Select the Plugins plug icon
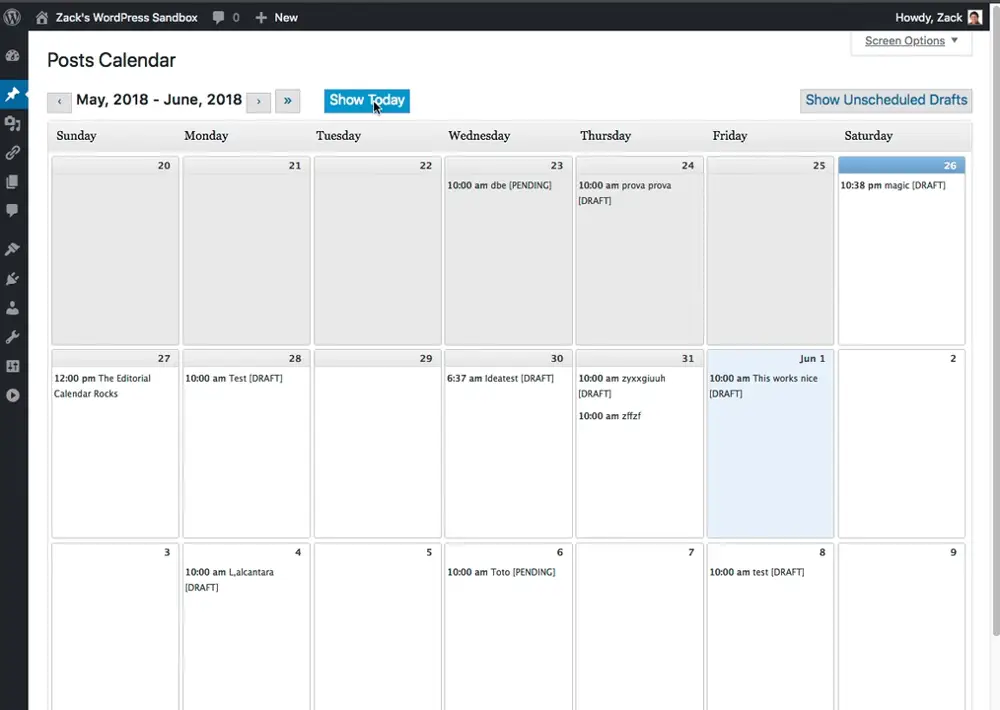1000x710 pixels. pyautogui.click(x=13, y=277)
